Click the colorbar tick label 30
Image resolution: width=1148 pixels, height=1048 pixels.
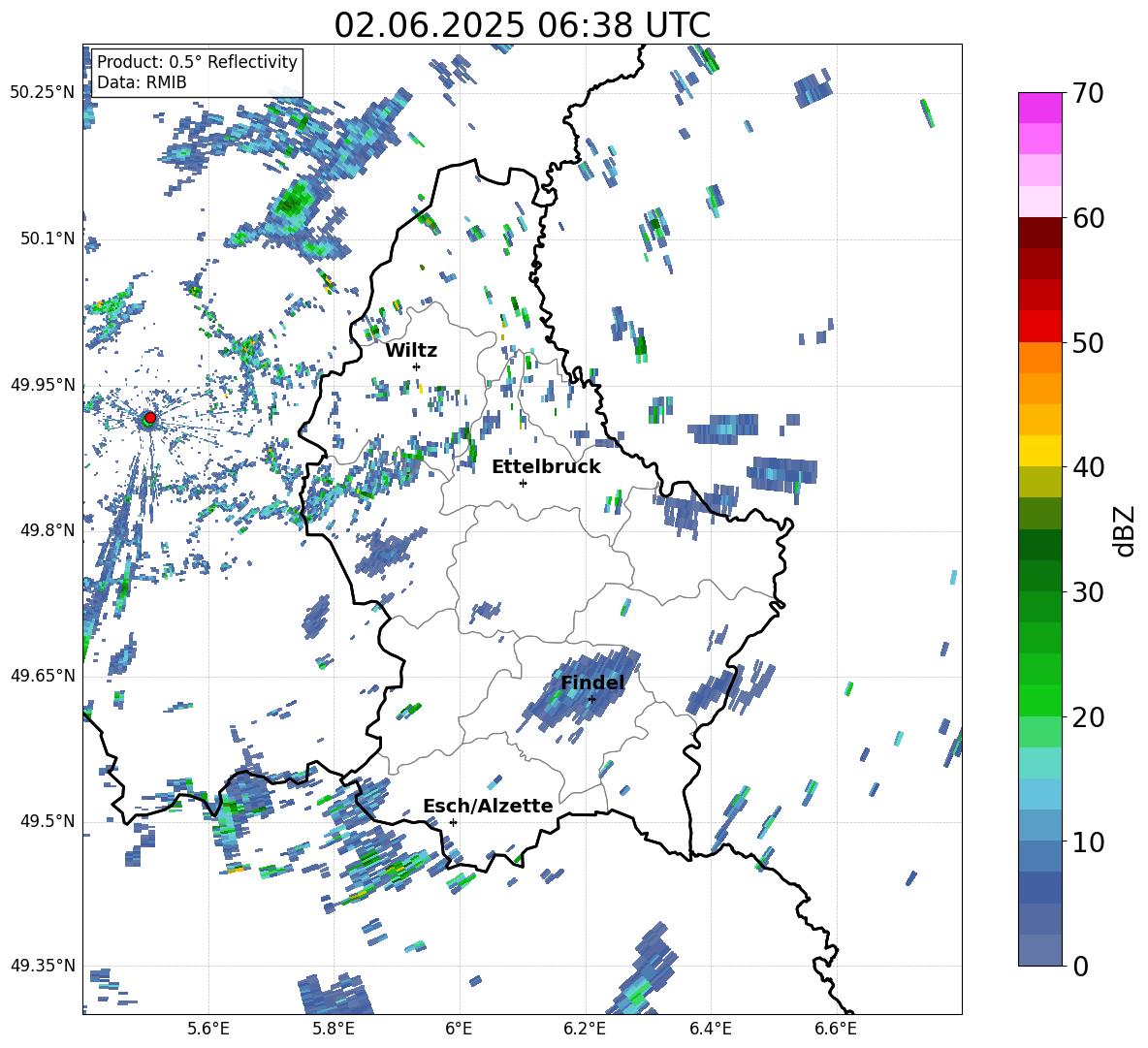point(1088,592)
